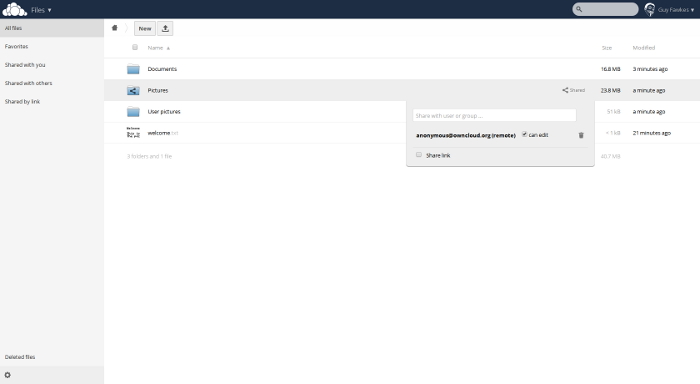Image resolution: width=700 pixels, height=384 pixels.
Task: Focus the 'Share with user or group' field
Action: 494,116
